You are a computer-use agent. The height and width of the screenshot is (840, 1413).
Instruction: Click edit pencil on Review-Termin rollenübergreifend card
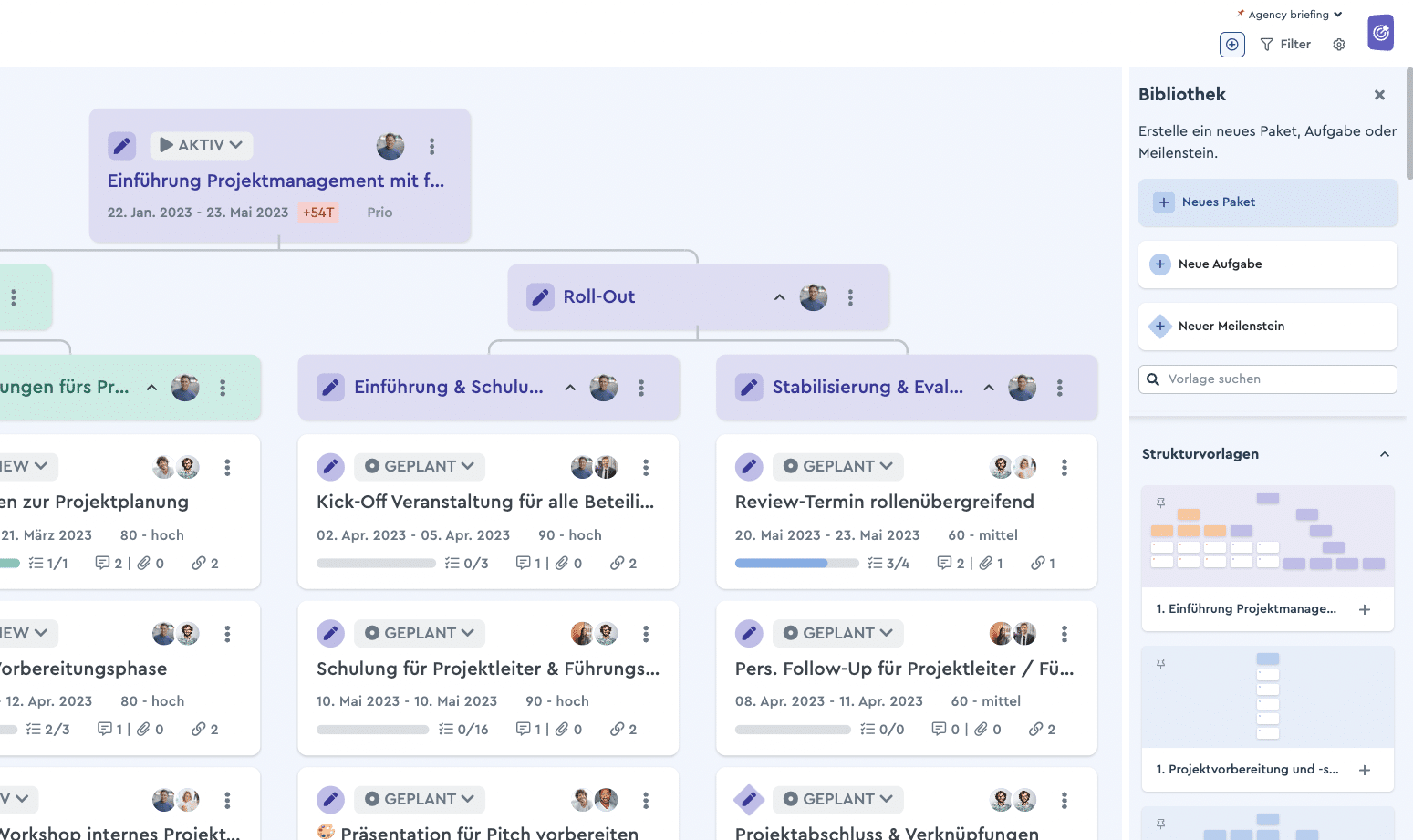749,467
